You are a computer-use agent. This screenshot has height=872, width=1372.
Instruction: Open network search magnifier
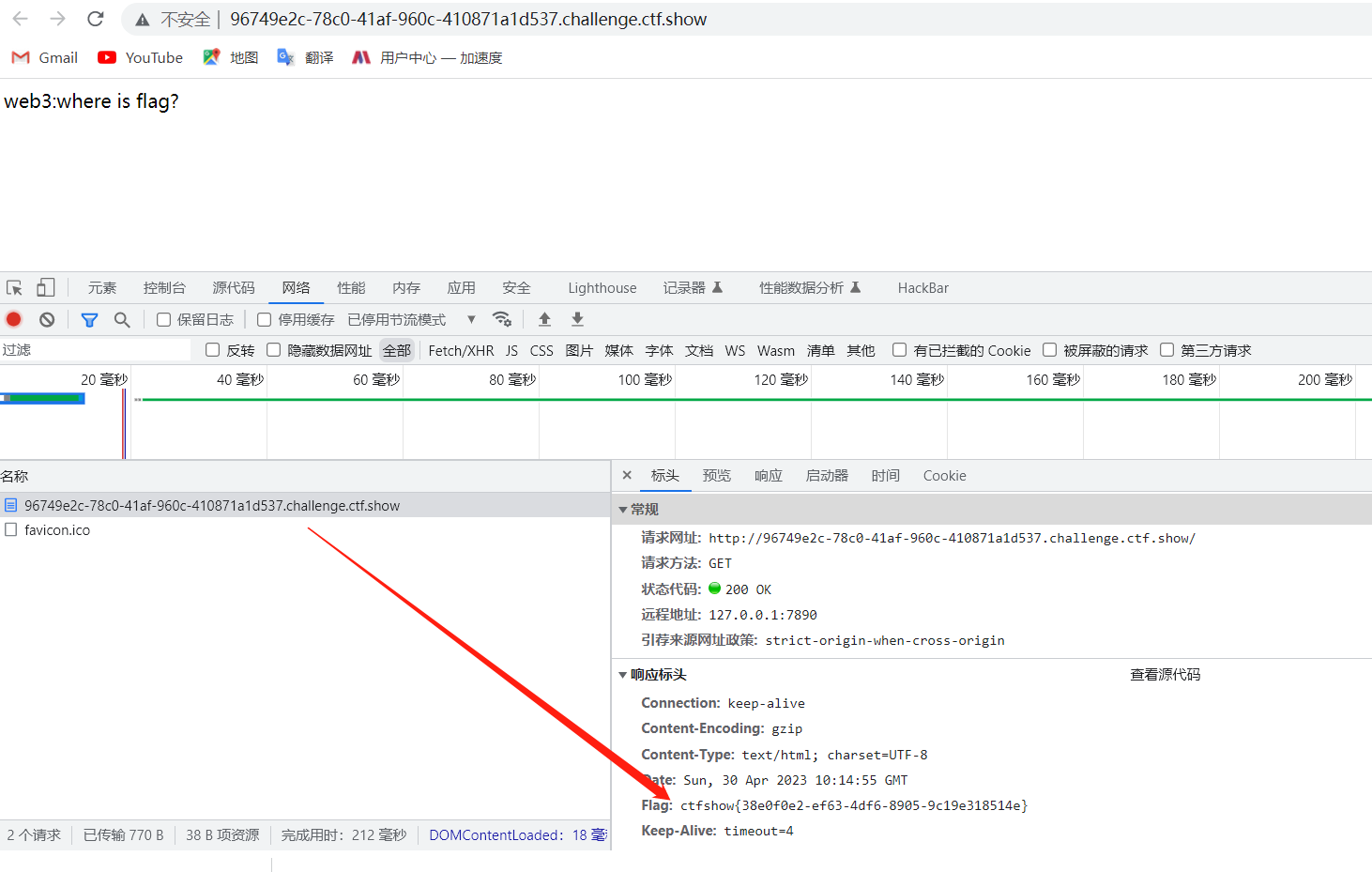[x=122, y=320]
